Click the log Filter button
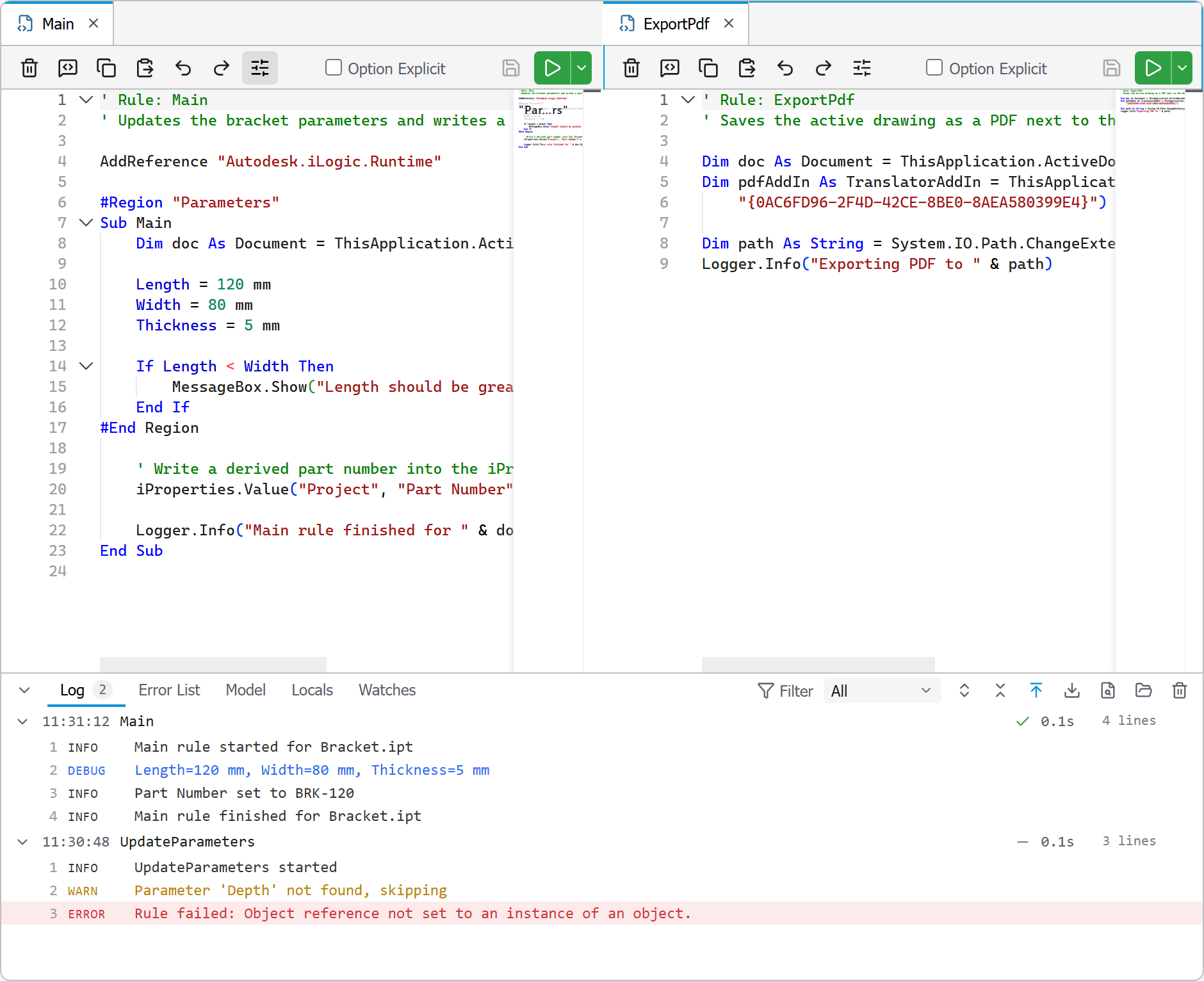This screenshot has width=1204, height=981. tap(785, 691)
